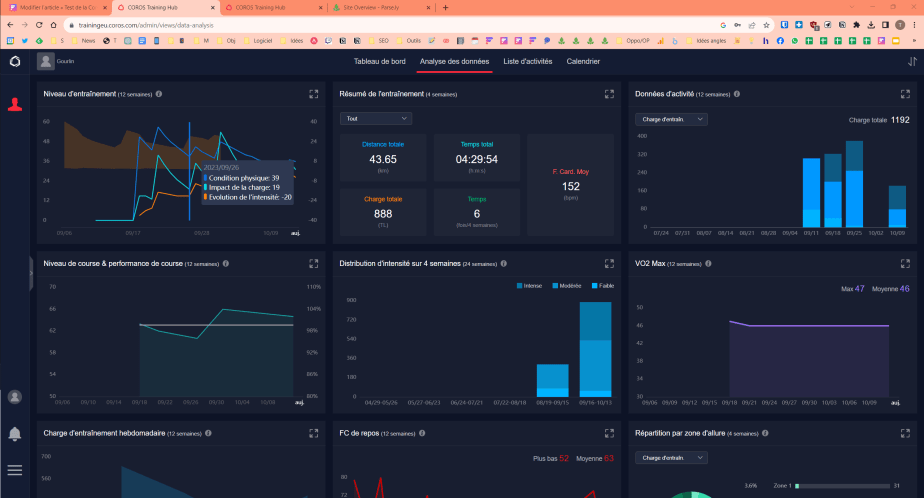924x498 pixels.
Task: Open the Chrome extensions puzzle icon
Action: point(856,25)
